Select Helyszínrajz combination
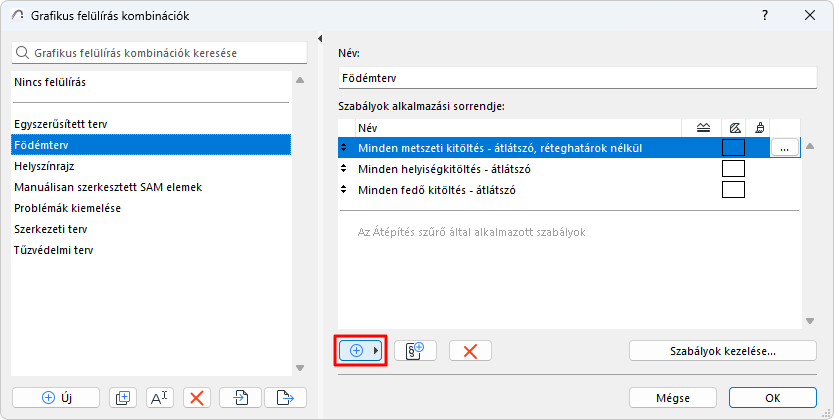 point(151,166)
